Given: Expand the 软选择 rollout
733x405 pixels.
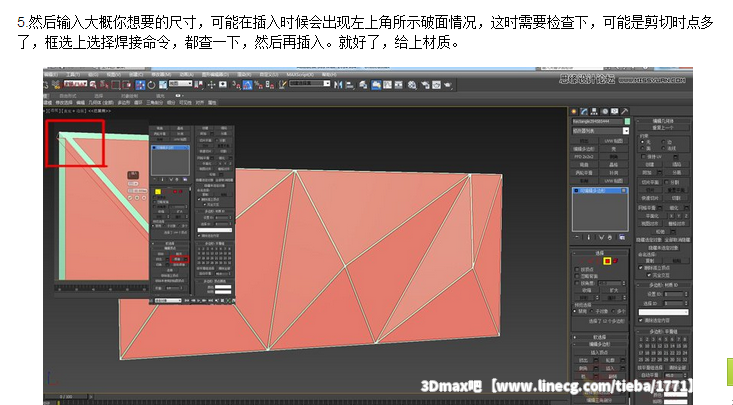Looking at the screenshot, I should pos(600,337).
